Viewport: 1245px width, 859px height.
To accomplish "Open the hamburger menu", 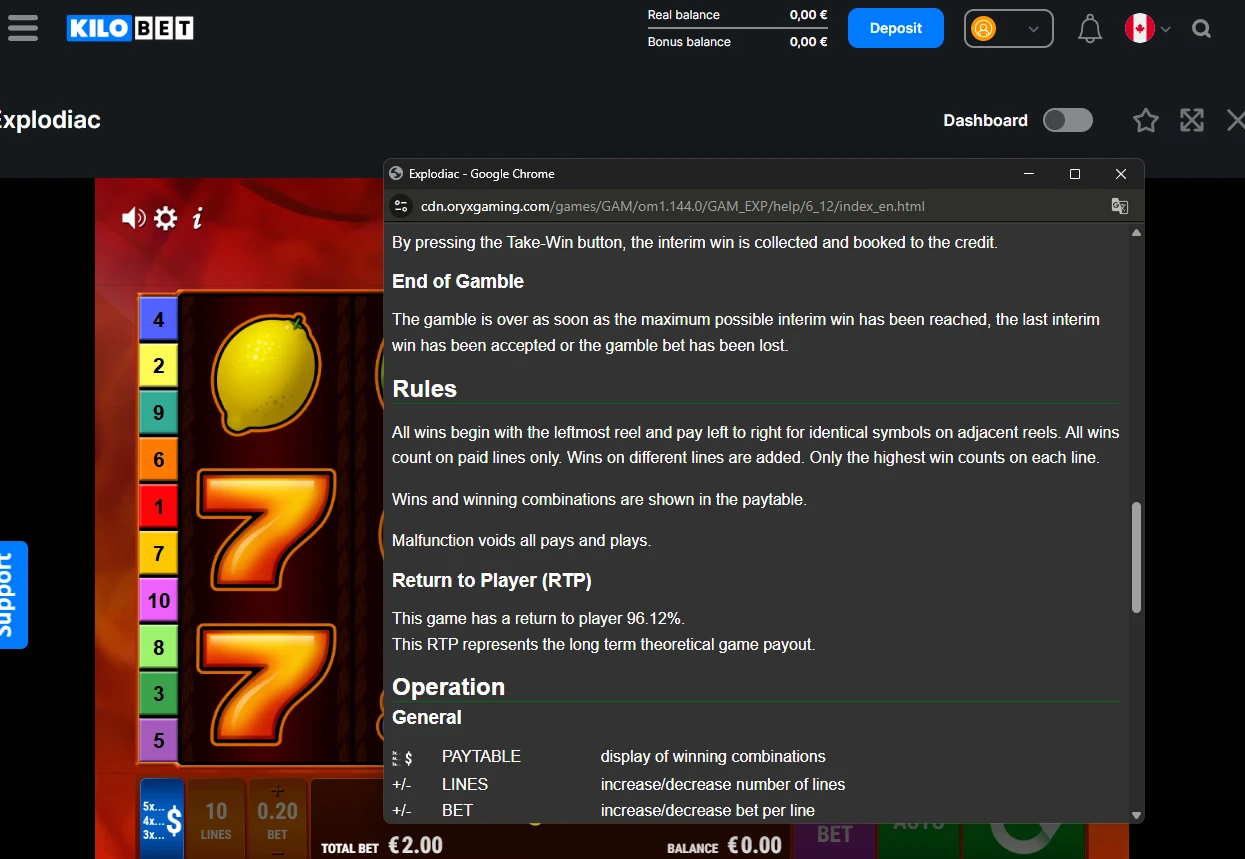I will pyautogui.click(x=22, y=28).
